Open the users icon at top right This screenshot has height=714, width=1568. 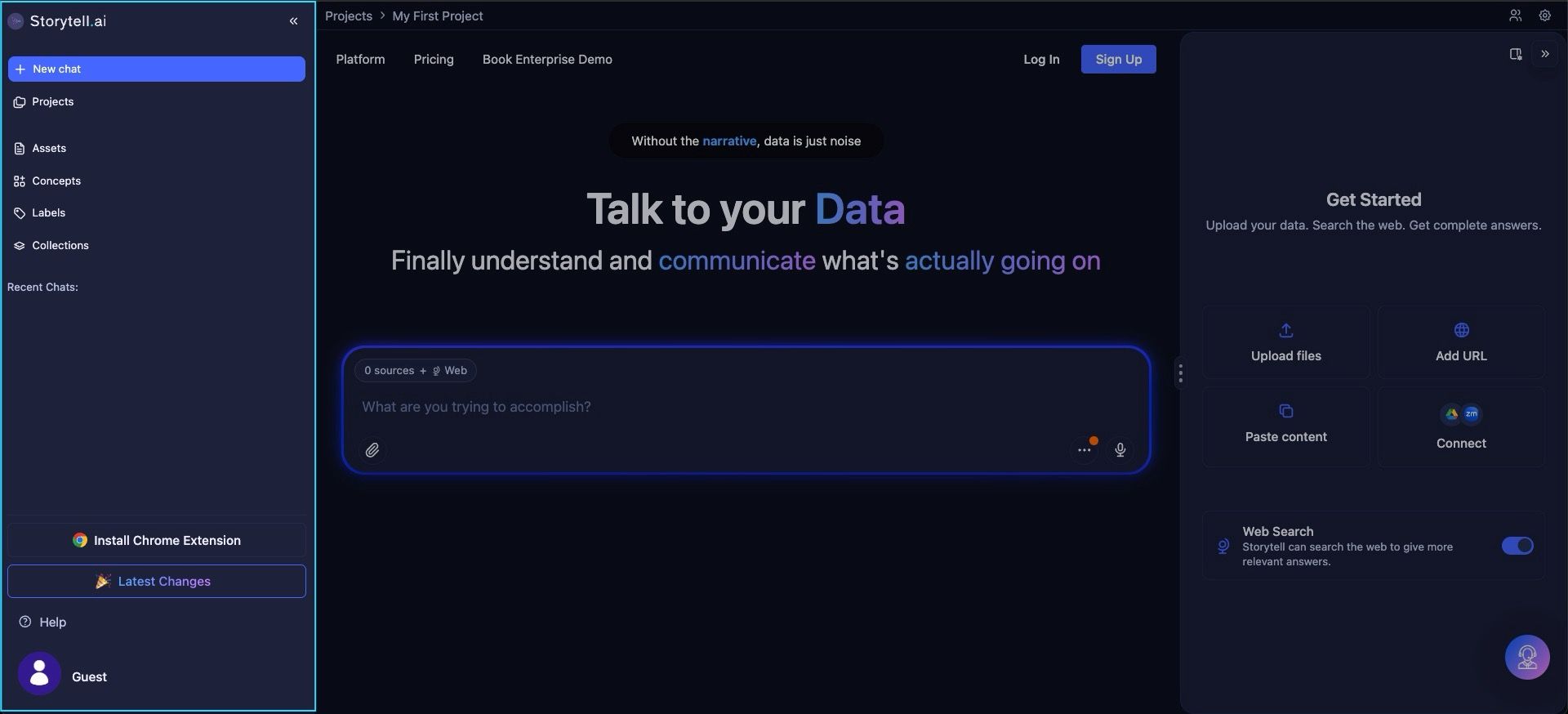click(1515, 16)
